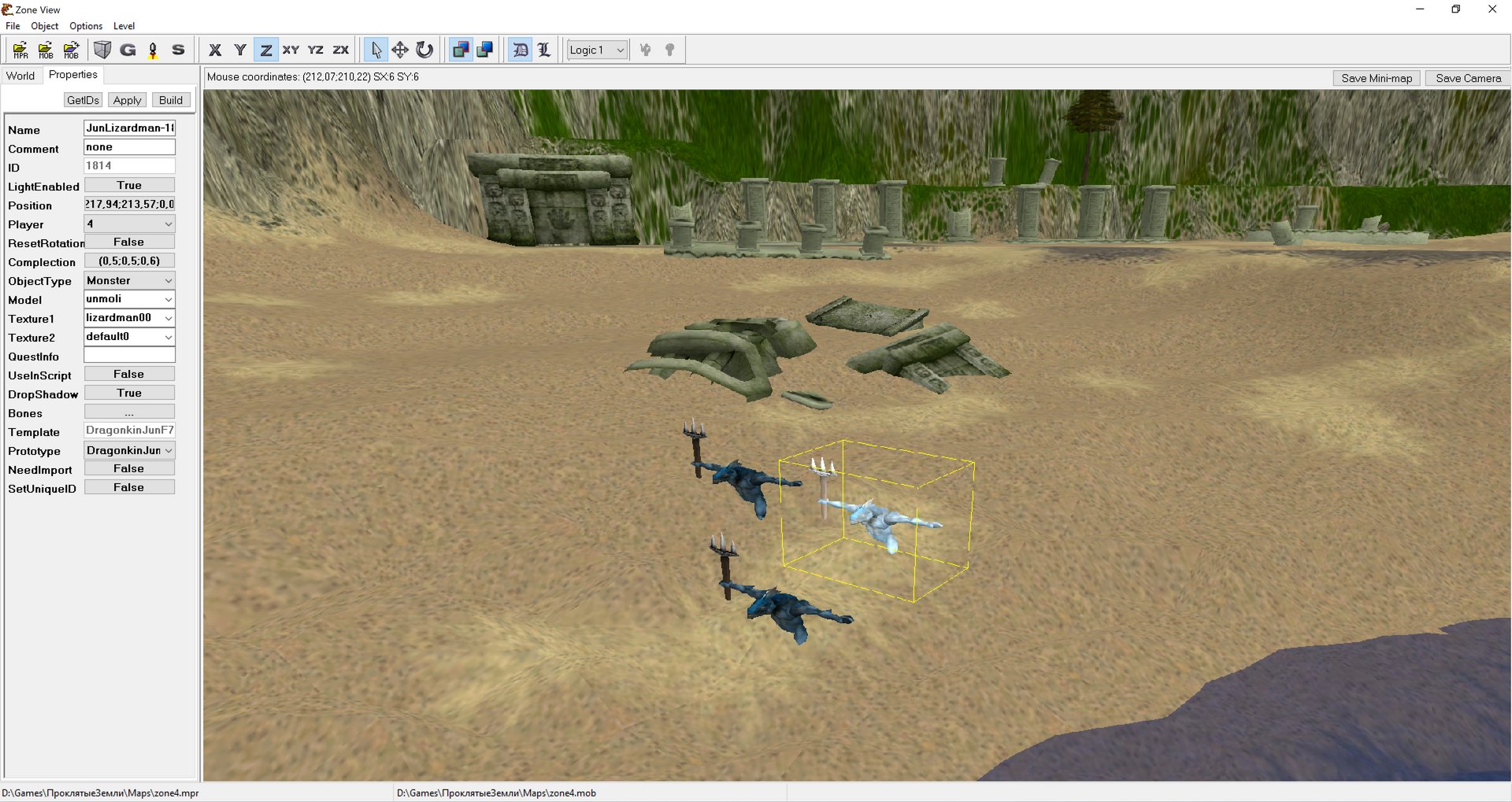Select the YZ axis constraint icon
Viewport: 1512px width, 802px height.
316,50
